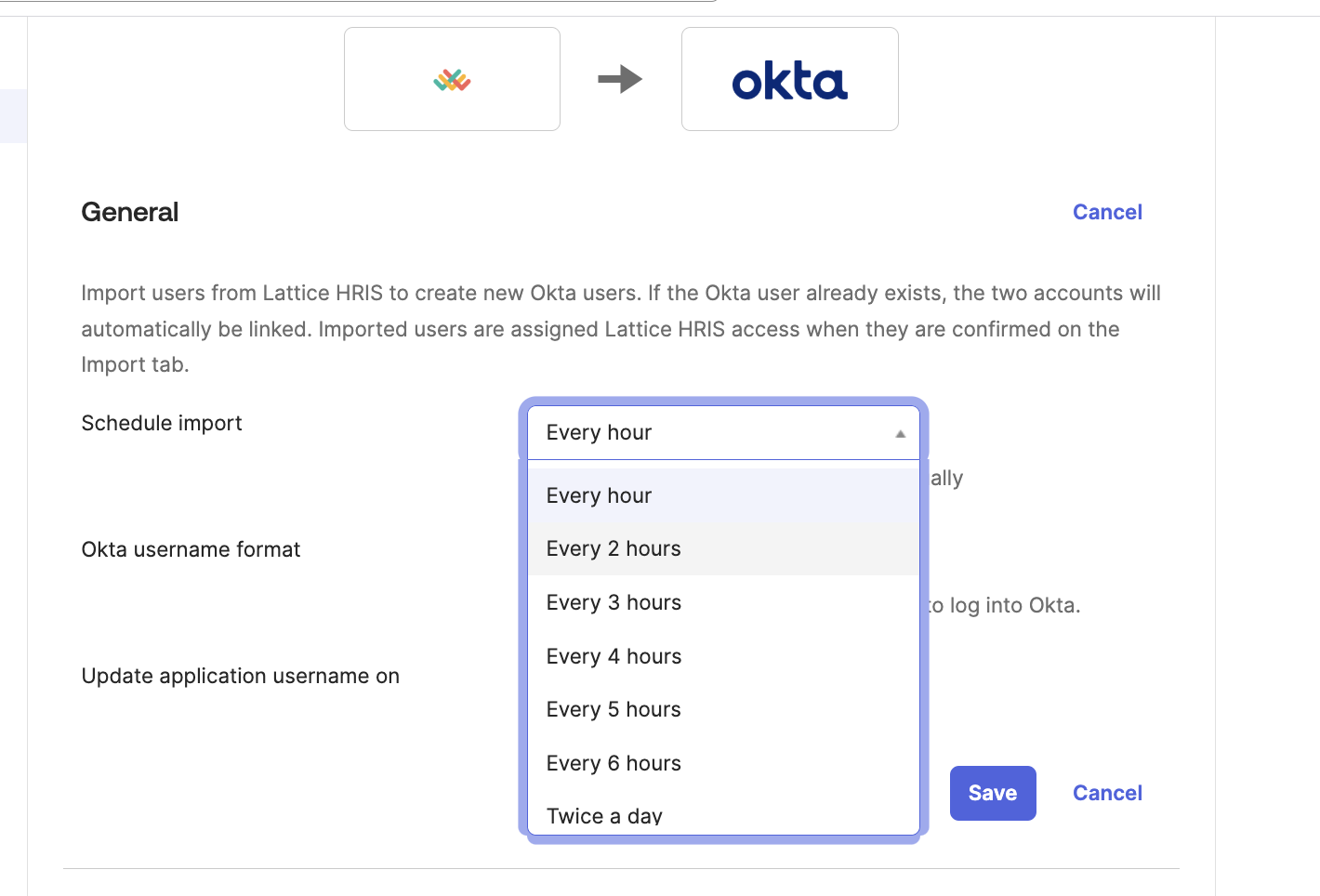Save the general import settings

993,793
